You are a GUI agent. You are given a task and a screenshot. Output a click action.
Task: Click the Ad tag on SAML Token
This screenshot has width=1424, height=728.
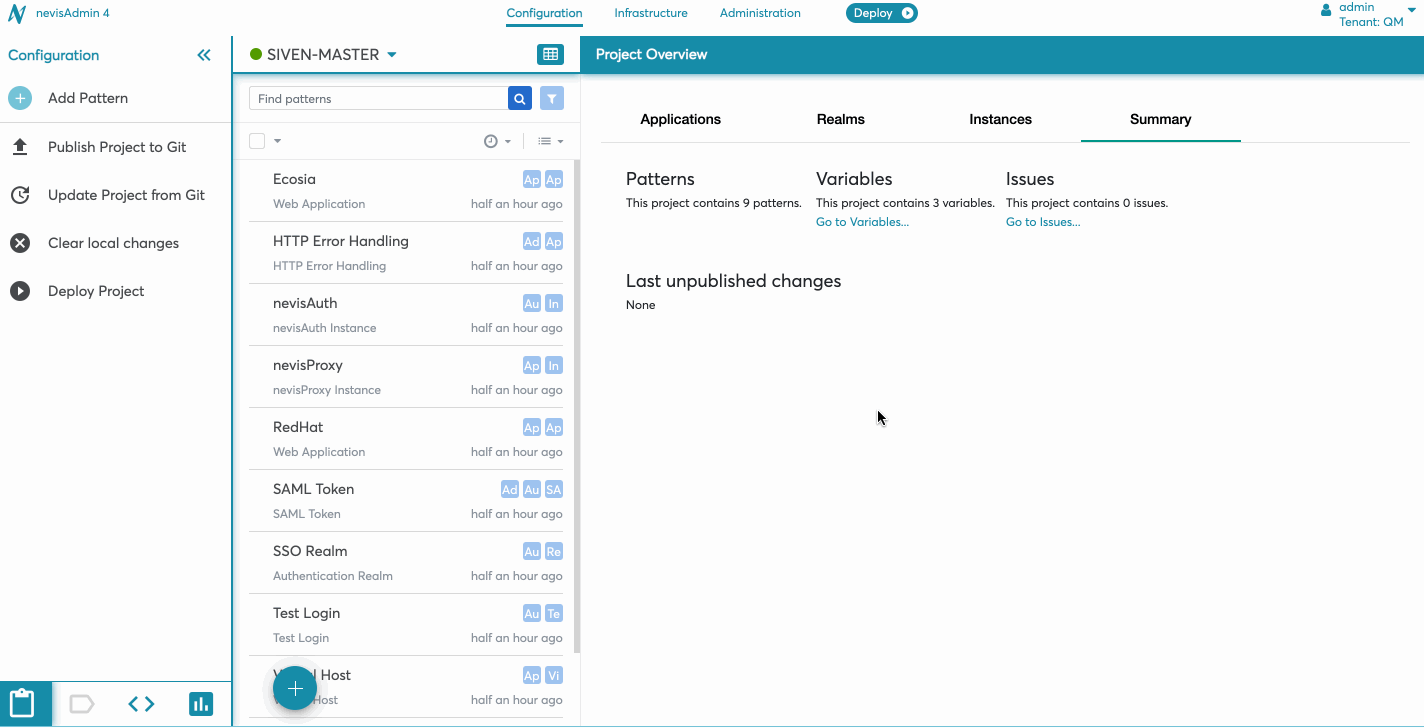(x=510, y=490)
